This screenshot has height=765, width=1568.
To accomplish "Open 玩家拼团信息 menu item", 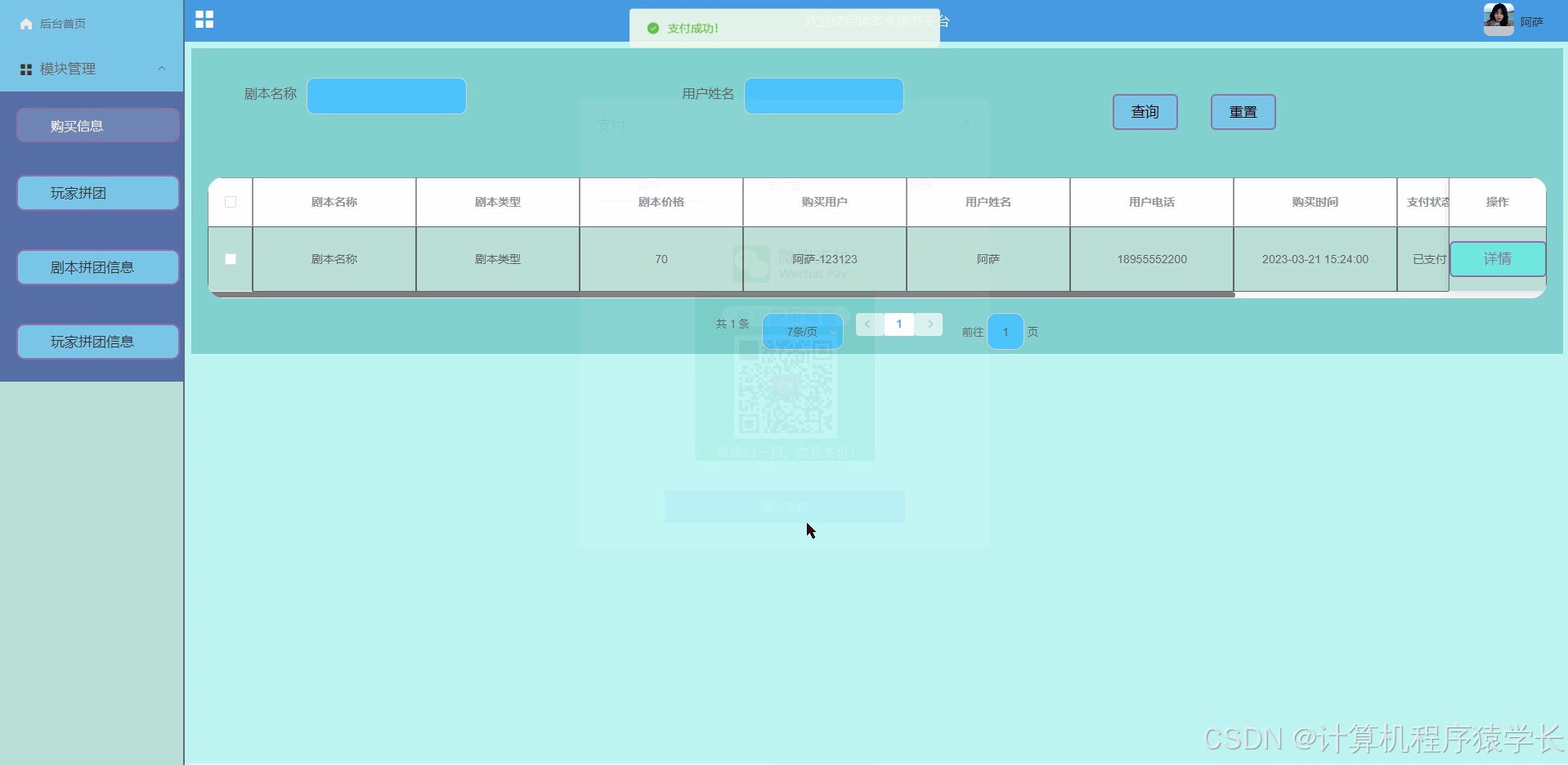I will point(98,342).
